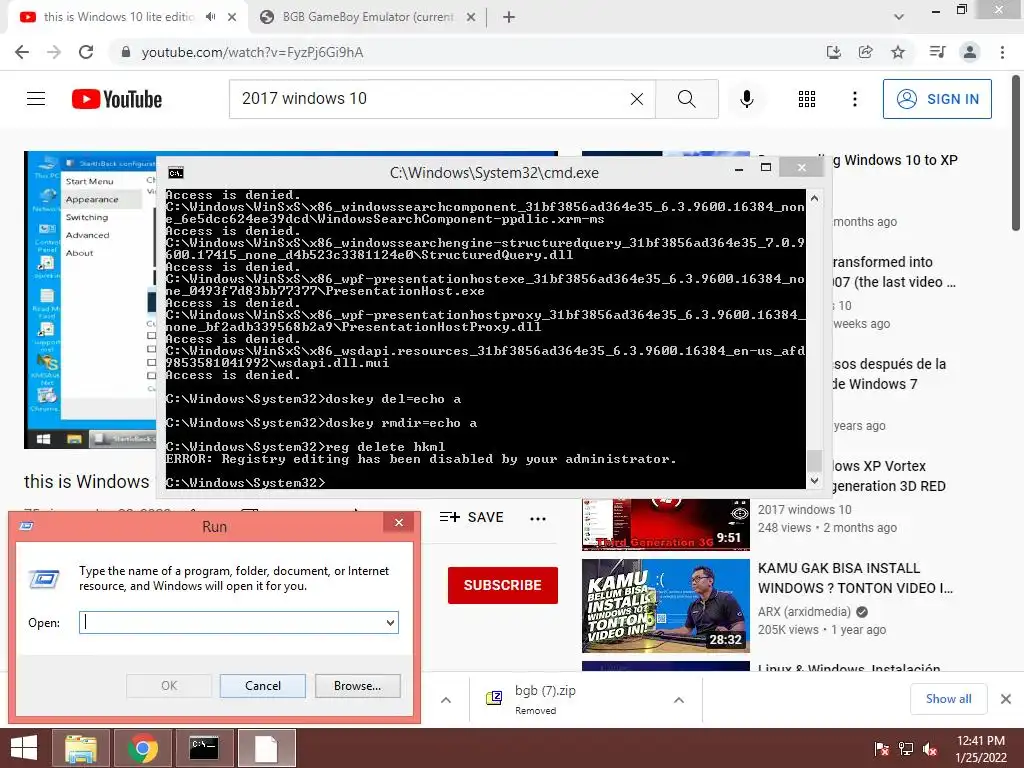Bookmark this page with the star icon
1024x768 pixels.
tap(898, 52)
